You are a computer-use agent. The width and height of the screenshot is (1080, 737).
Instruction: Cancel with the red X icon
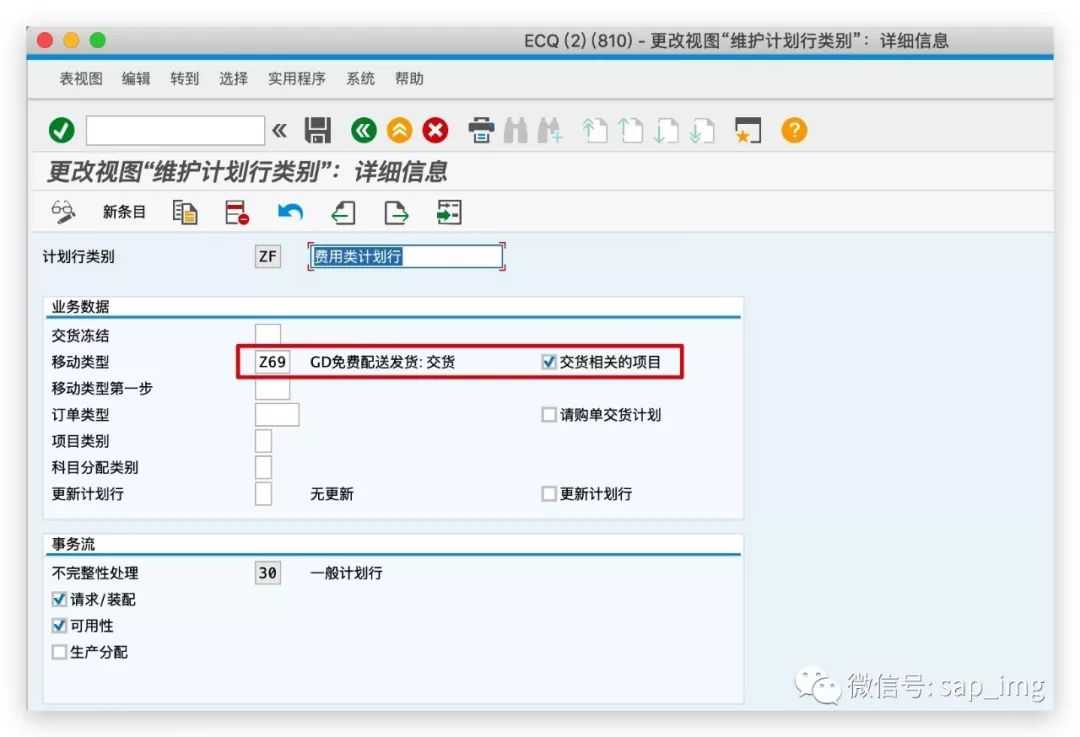(x=435, y=130)
